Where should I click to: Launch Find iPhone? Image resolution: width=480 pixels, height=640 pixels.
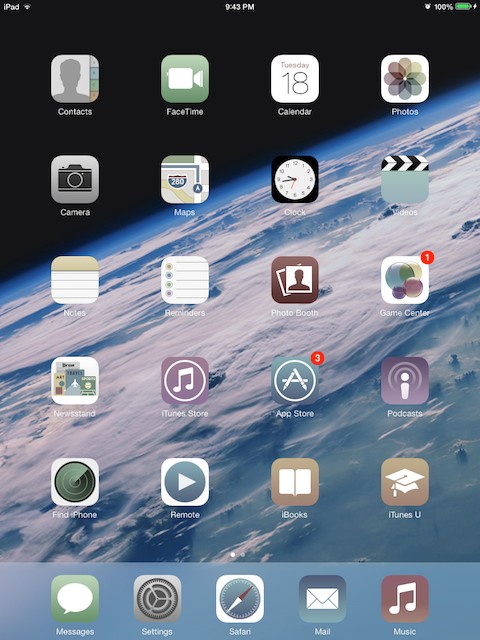point(75,482)
